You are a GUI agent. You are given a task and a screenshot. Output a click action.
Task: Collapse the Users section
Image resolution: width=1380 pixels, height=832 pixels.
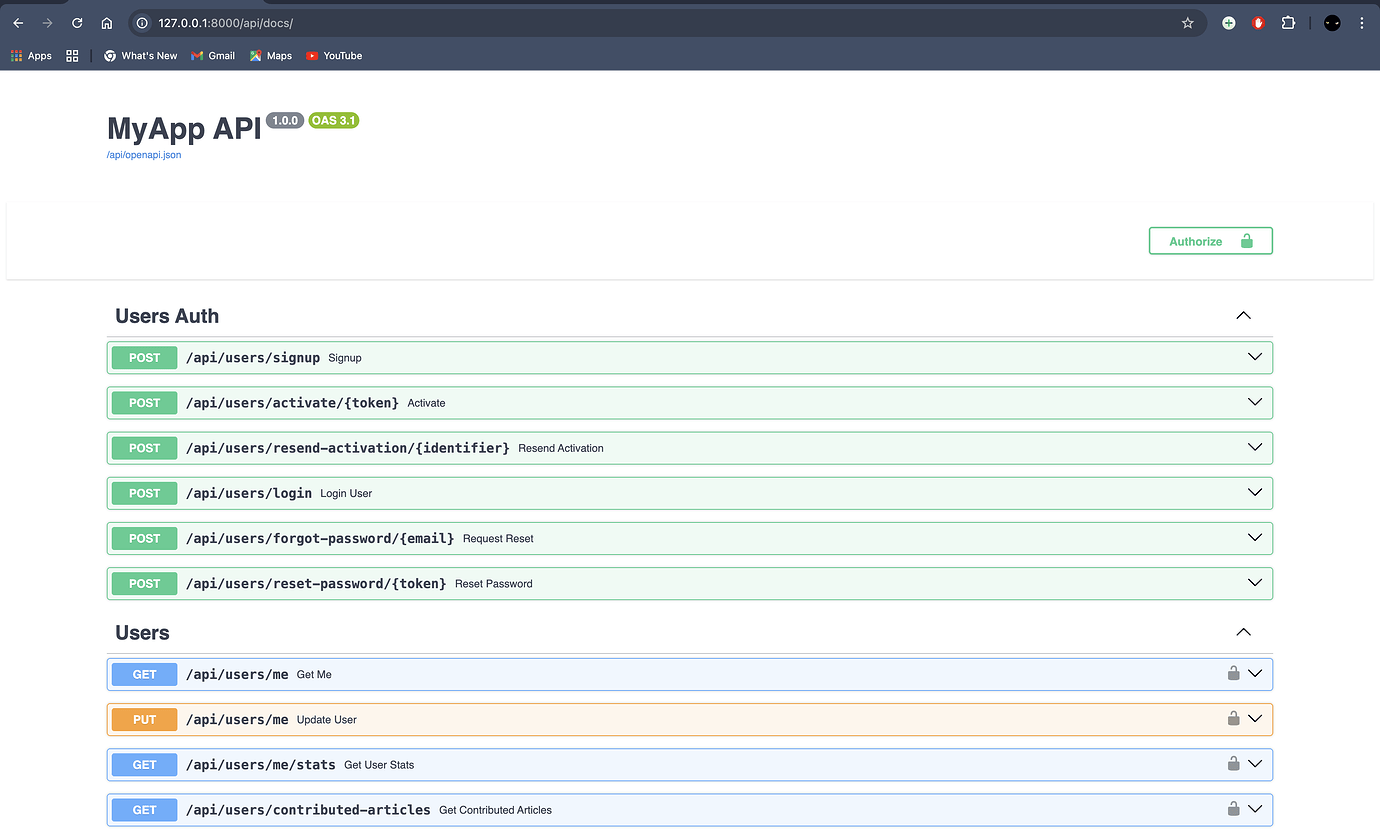coord(1243,633)
